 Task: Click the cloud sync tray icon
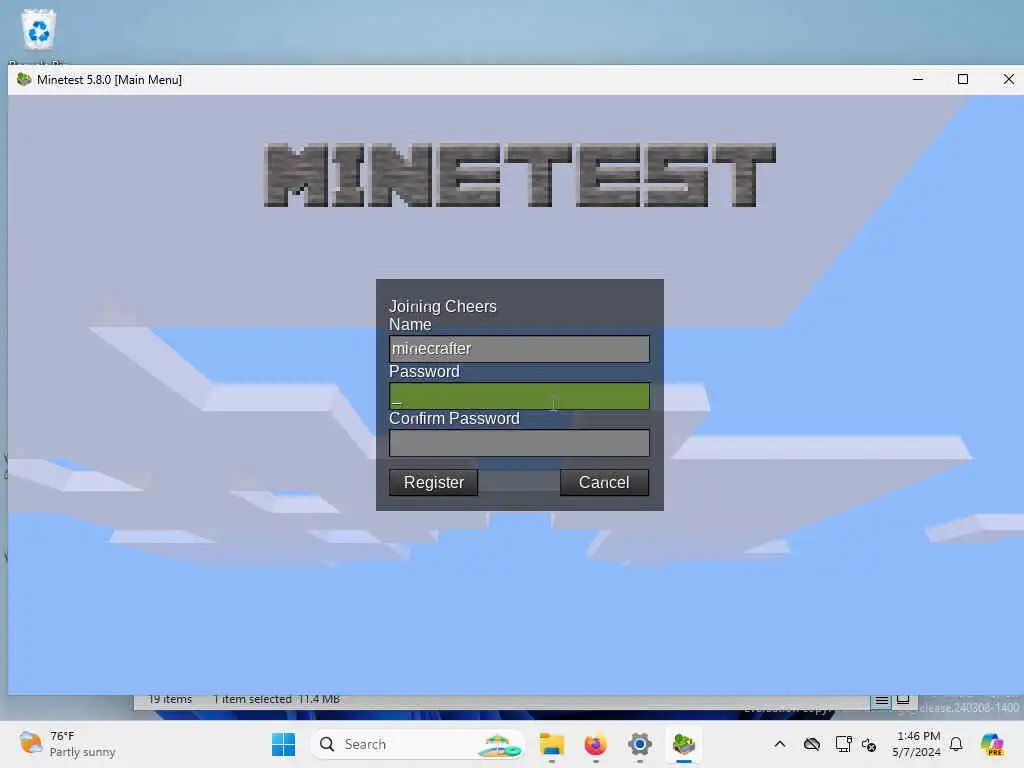pos(812,744)
